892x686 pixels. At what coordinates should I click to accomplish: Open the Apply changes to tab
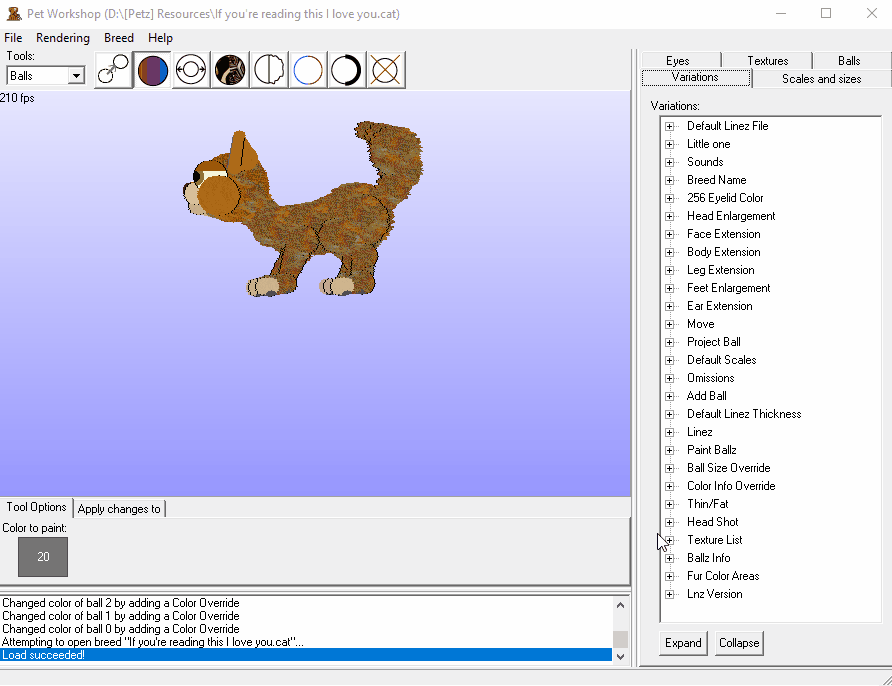119,509
